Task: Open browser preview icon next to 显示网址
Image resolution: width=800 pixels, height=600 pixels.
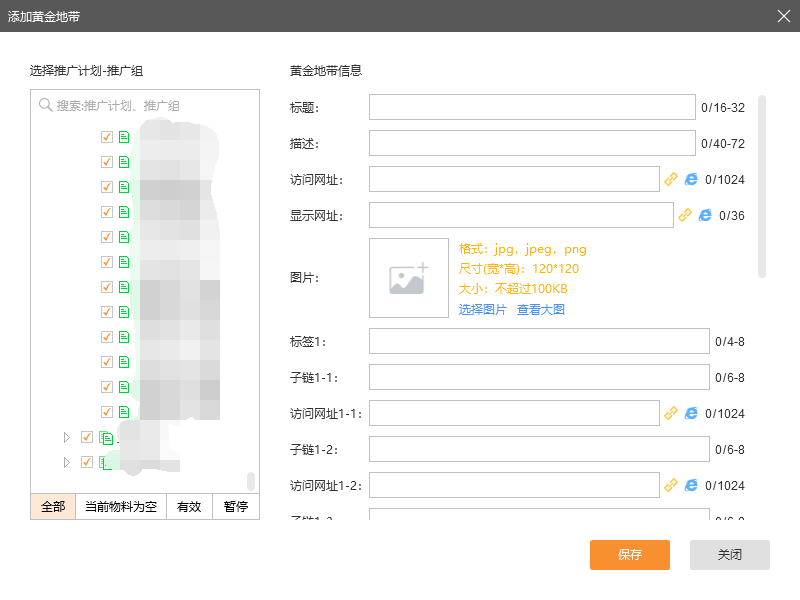Action: [x=705, y=215]
